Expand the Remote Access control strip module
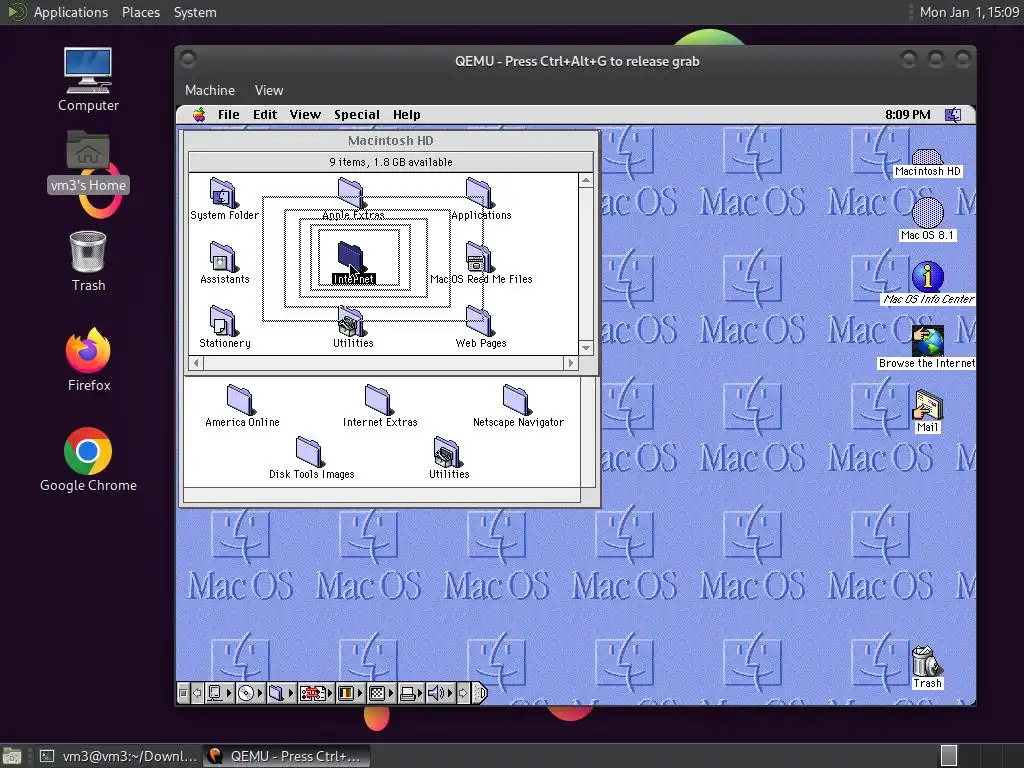Image resolution: width=1024 pixels, height=768 pixels. [x=316, y=693]
